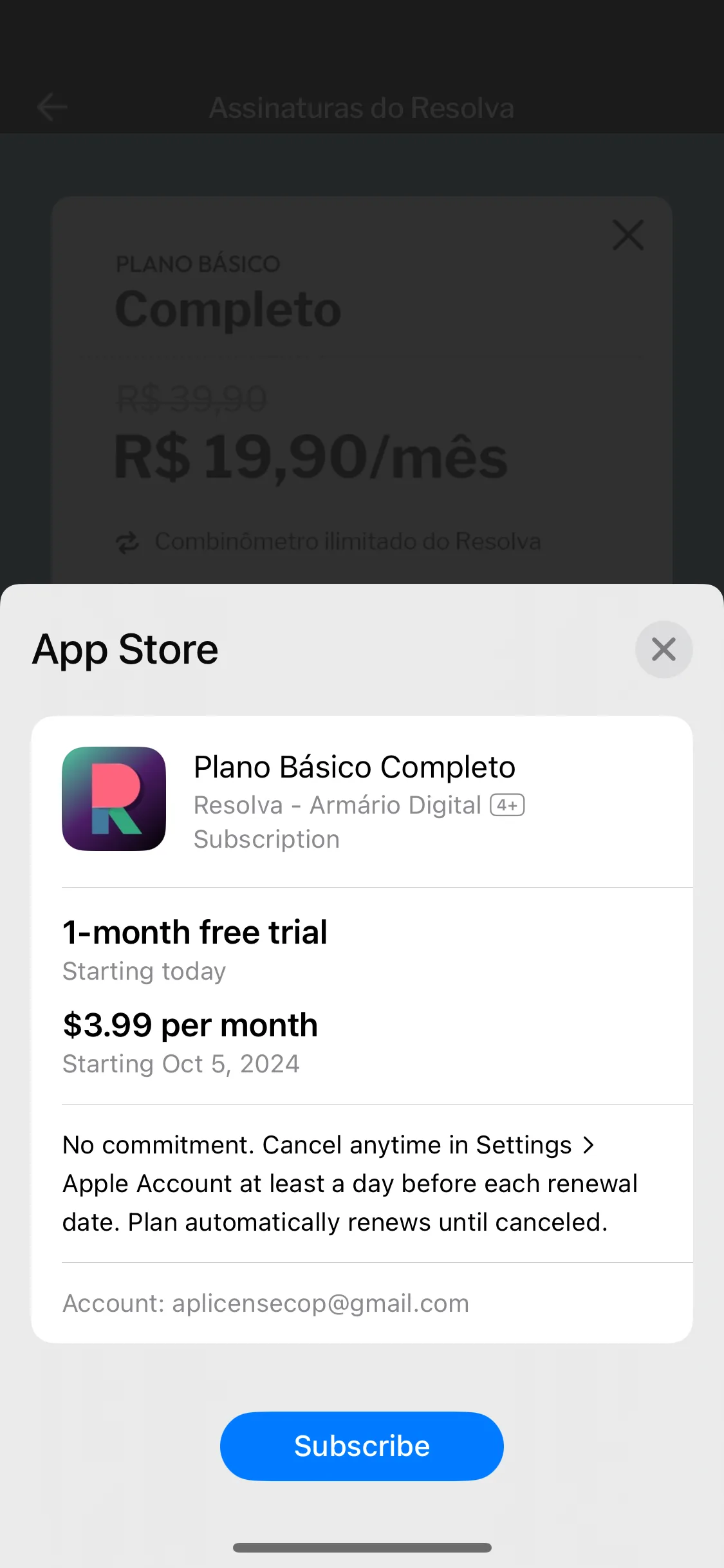Tap the App Store sheet title
Image resolution: width=724 pixels, height=1568 pixels.
[x=125, y=649]
